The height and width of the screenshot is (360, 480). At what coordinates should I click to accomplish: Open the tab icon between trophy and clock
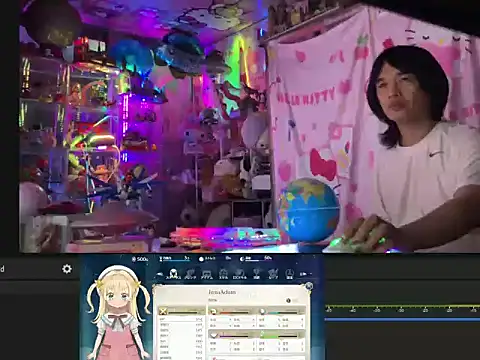point(273,274)
